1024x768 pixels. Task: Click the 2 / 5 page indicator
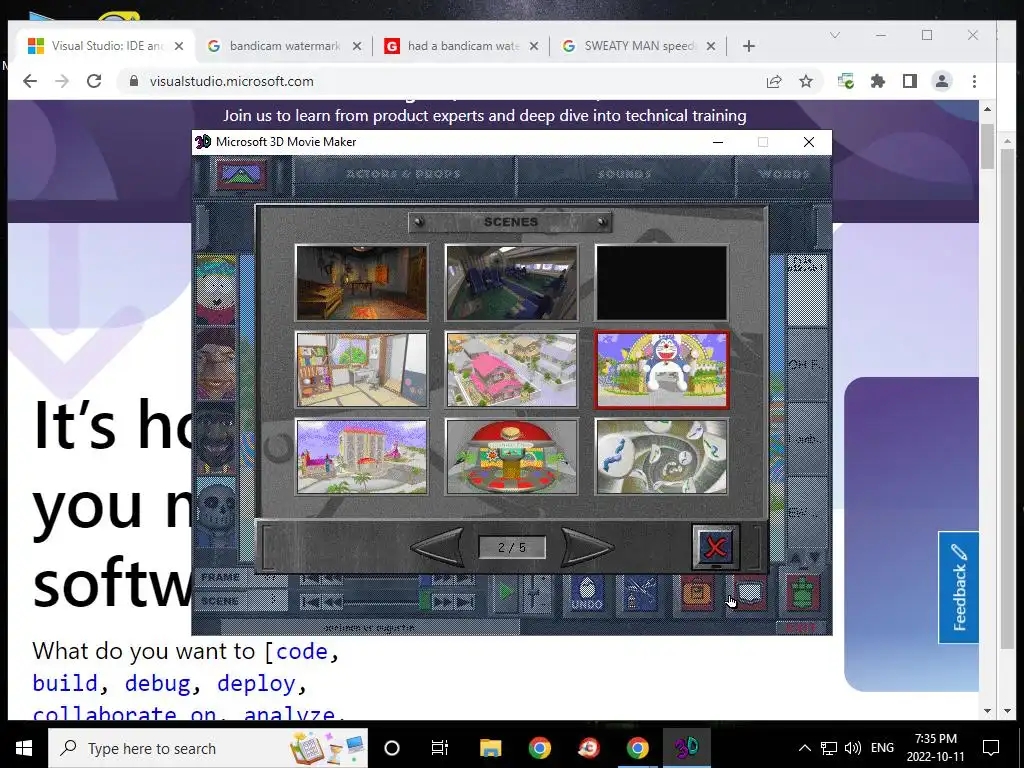[x=512, y=547]
